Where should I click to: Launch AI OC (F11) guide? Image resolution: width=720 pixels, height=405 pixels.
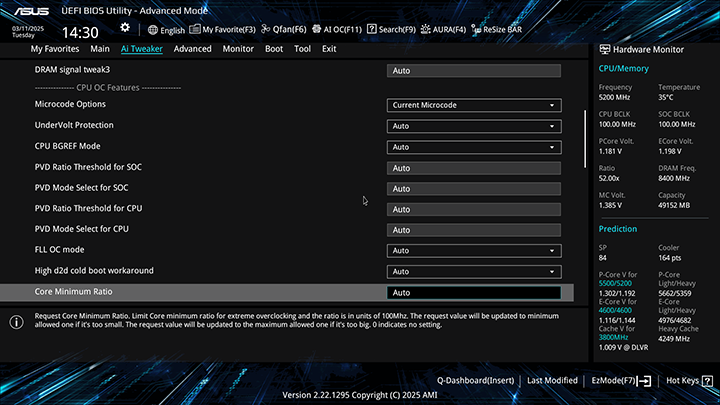point(315,30)
